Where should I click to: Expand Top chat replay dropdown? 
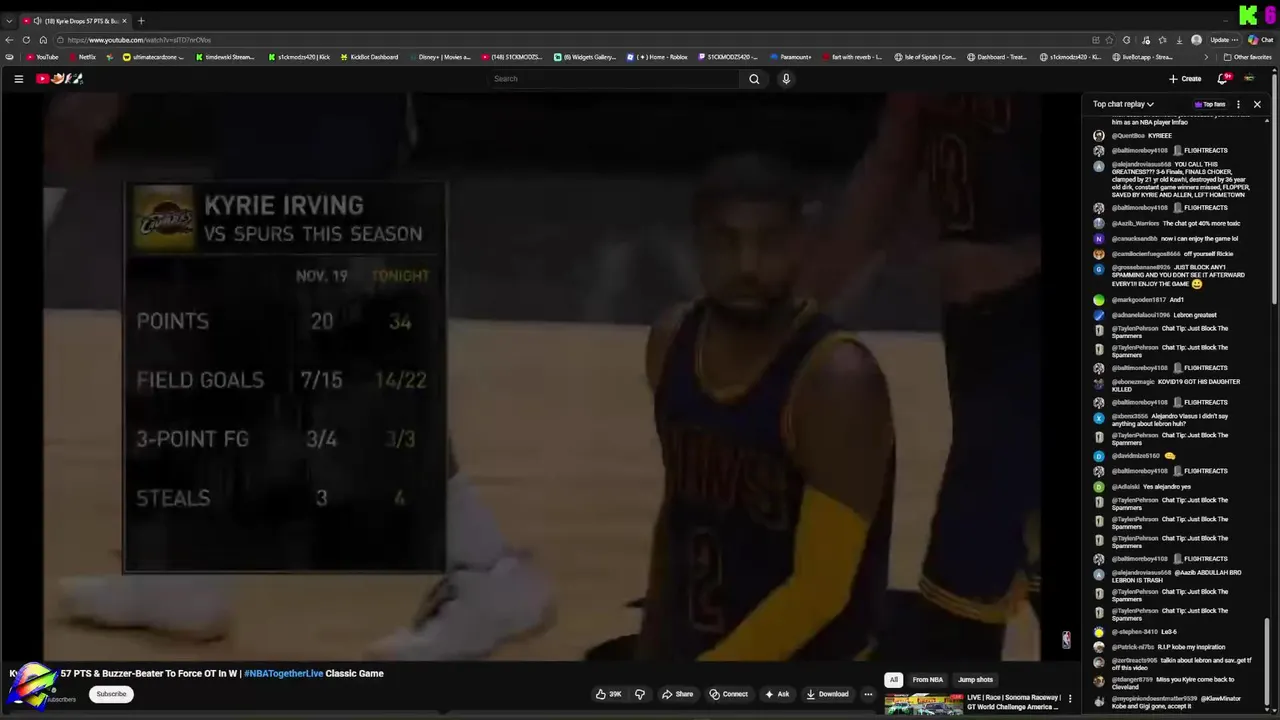pos(1123,104)
